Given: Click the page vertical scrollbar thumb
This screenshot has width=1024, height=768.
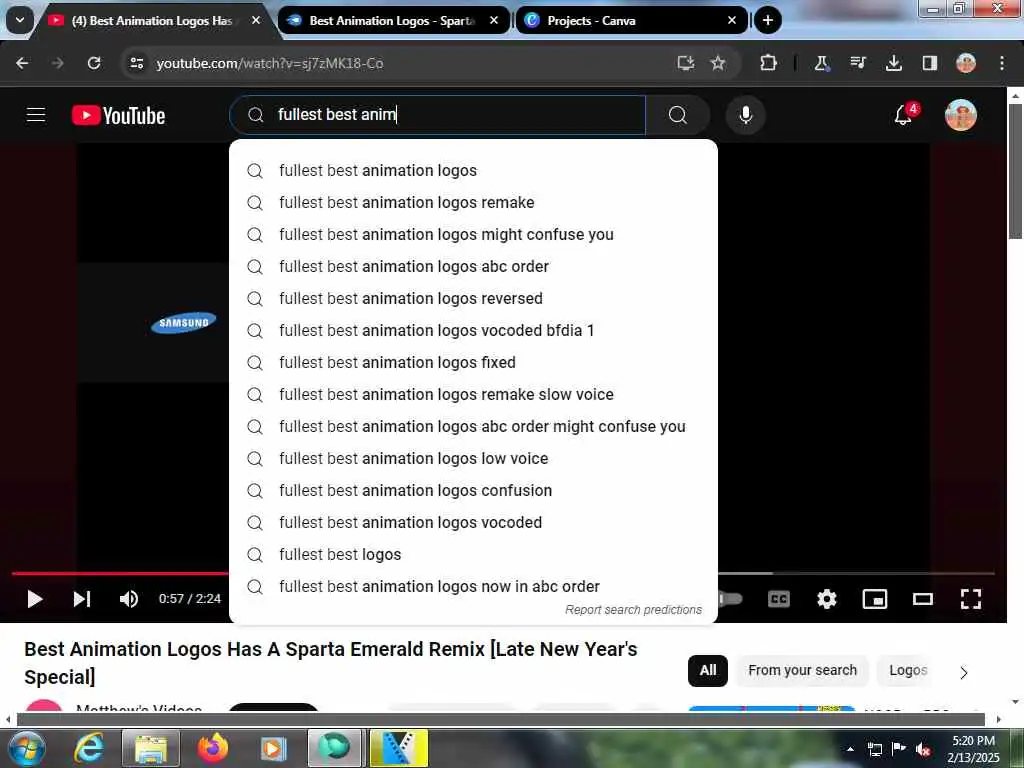Looking at the screenshot, I should (1015, 171).
